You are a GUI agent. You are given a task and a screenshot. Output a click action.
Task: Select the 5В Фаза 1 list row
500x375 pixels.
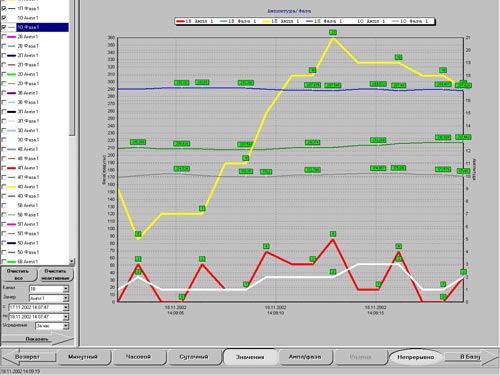click(x=35, y=215)
